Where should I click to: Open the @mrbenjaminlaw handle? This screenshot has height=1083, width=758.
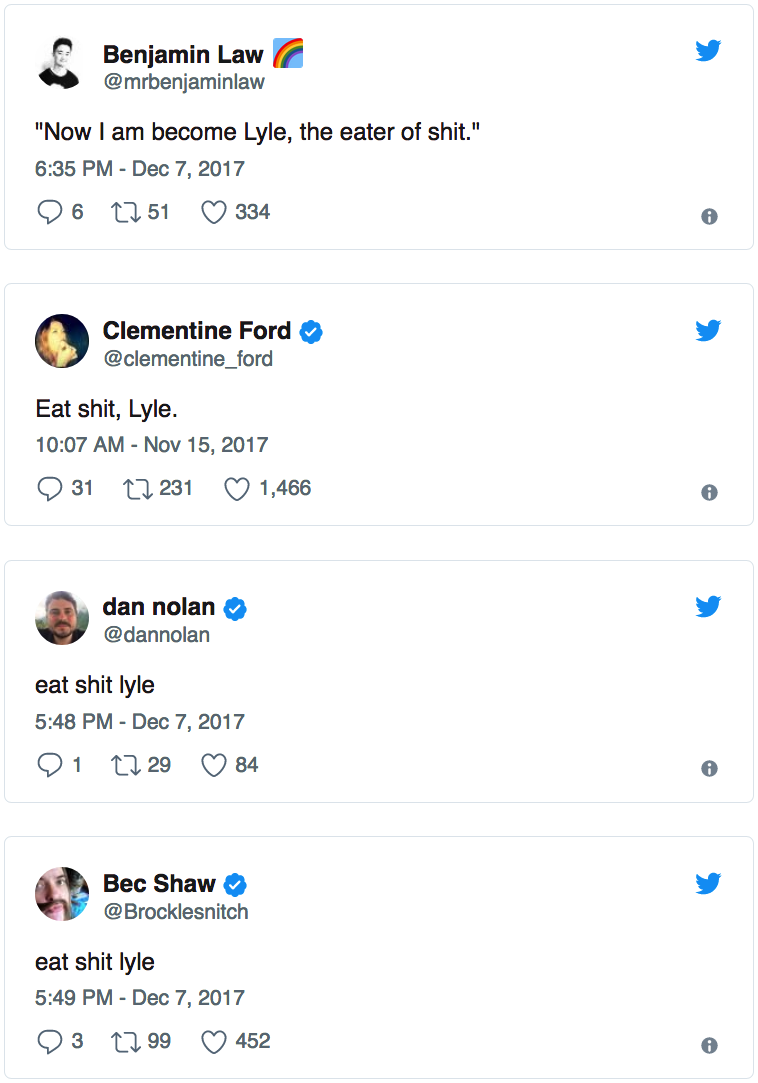click(x=183, y=82)
